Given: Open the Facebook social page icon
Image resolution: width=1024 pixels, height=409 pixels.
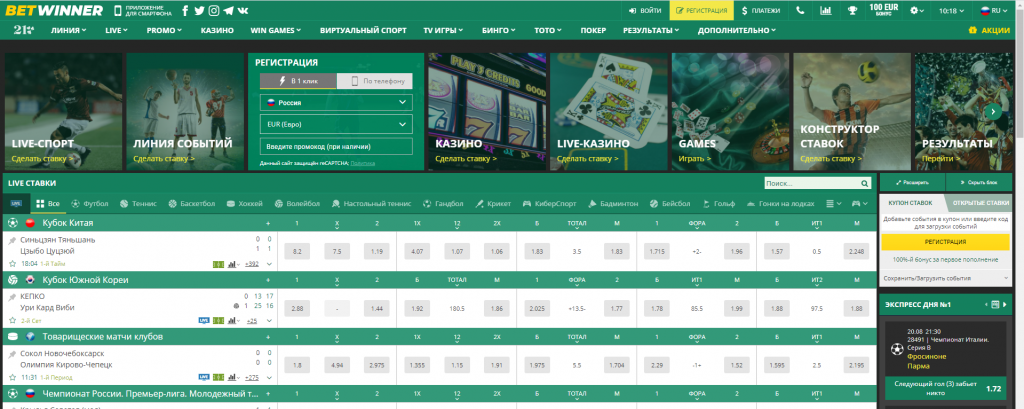Looking at the screenshot, I should tap(185, 10).
